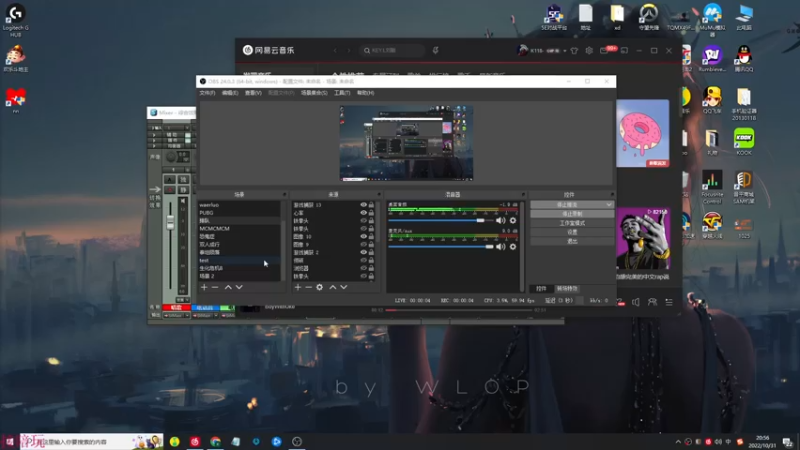Open source properties gear in Sources panel
This screenshot has height=450, width=800.
(x=319, y=288)
